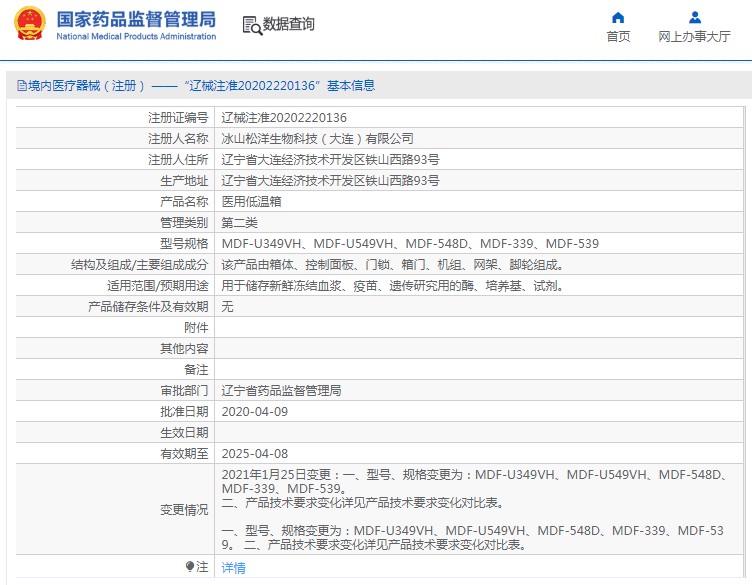Click approval date 2020-04-09
This screenshot has height=585, width=752.
click(x=255, y=412)
